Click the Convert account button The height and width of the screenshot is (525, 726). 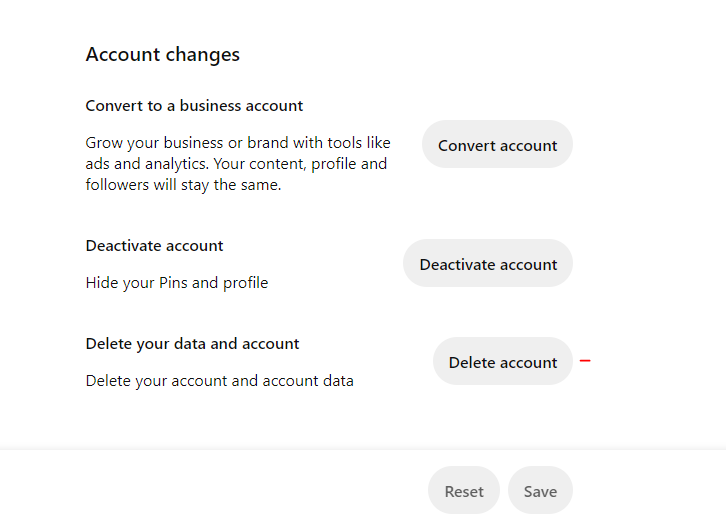tap(497, 145)
